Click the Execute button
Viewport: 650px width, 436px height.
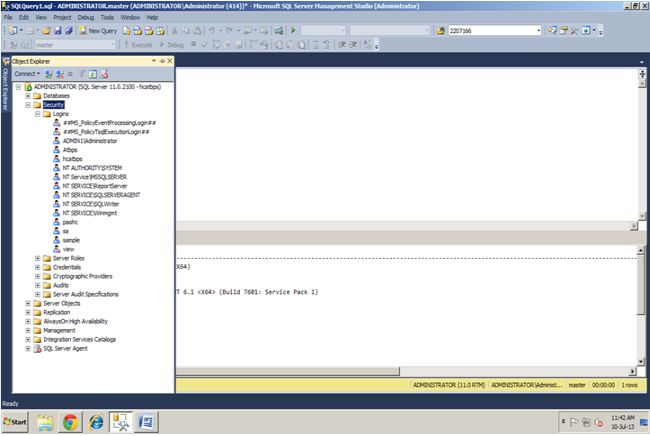tap(138, 45)
